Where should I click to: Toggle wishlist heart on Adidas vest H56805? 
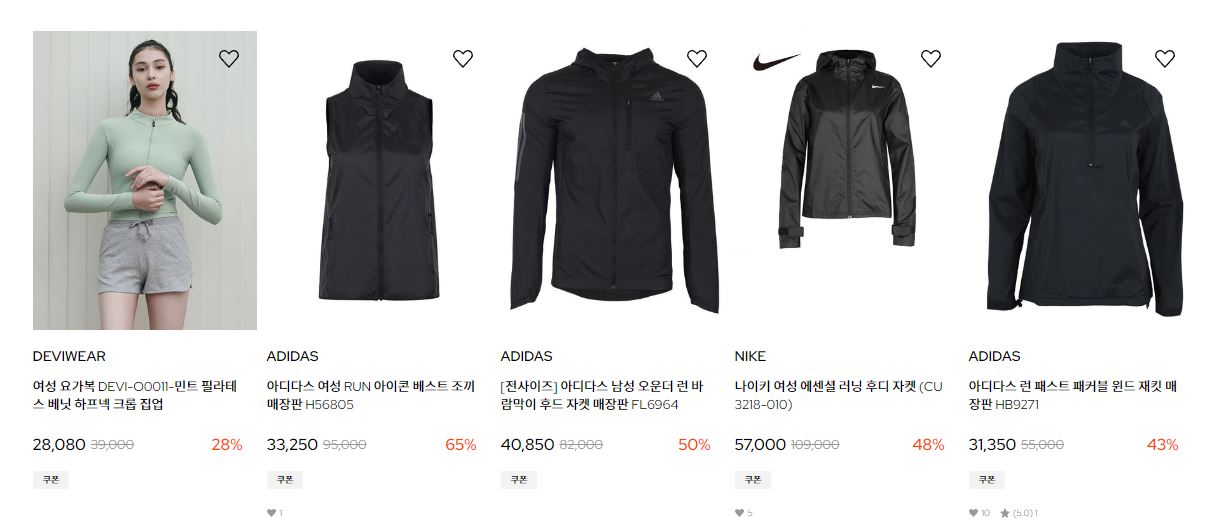click(463, 58)
